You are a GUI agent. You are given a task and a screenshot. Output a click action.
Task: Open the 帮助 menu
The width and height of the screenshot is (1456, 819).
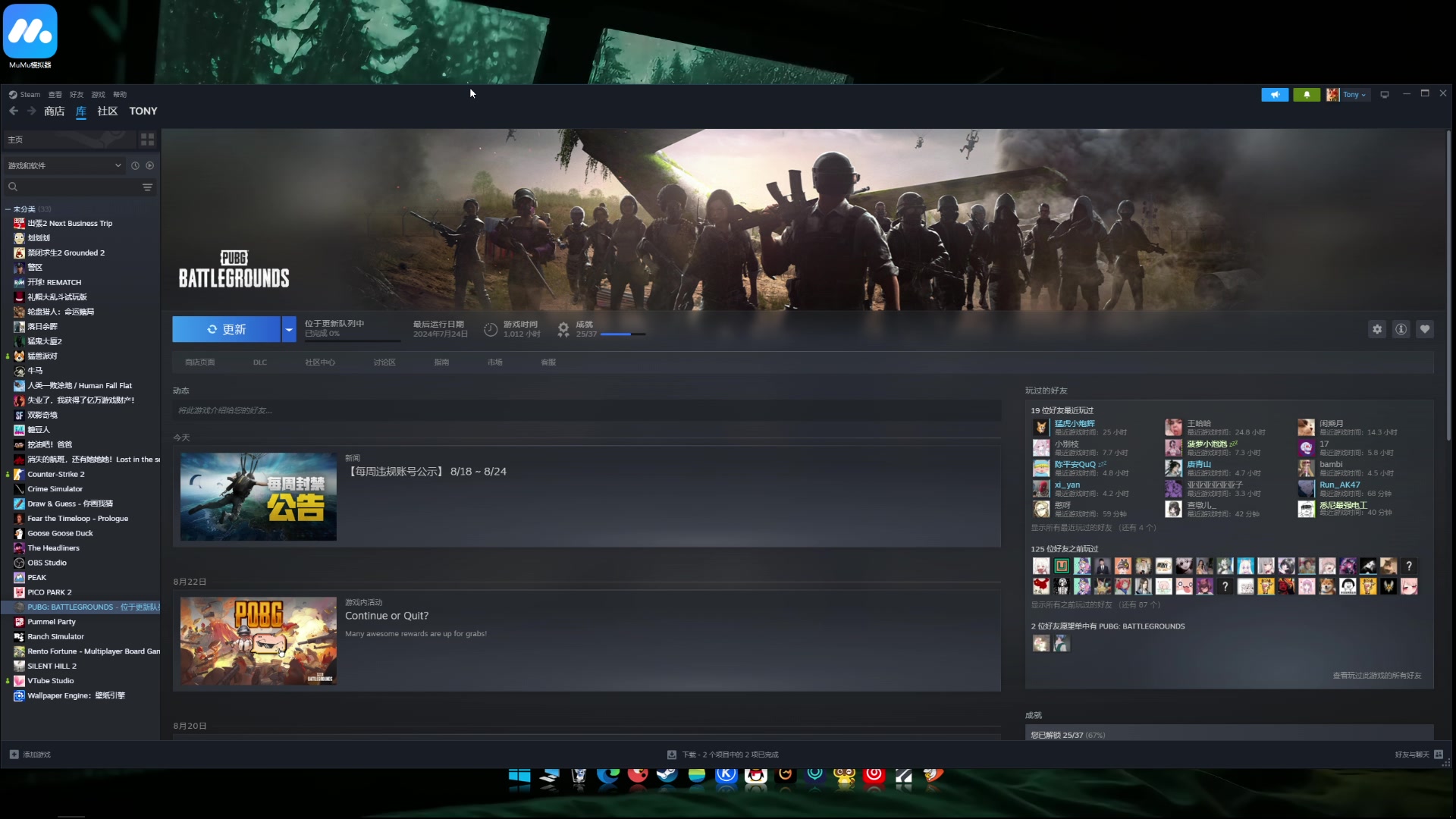coord(120,95)
